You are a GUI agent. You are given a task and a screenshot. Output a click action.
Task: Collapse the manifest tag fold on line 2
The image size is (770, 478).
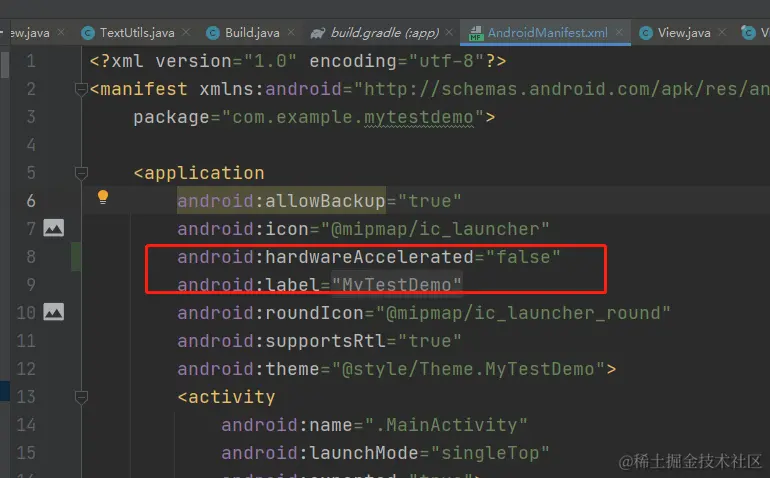click(81, 89)
